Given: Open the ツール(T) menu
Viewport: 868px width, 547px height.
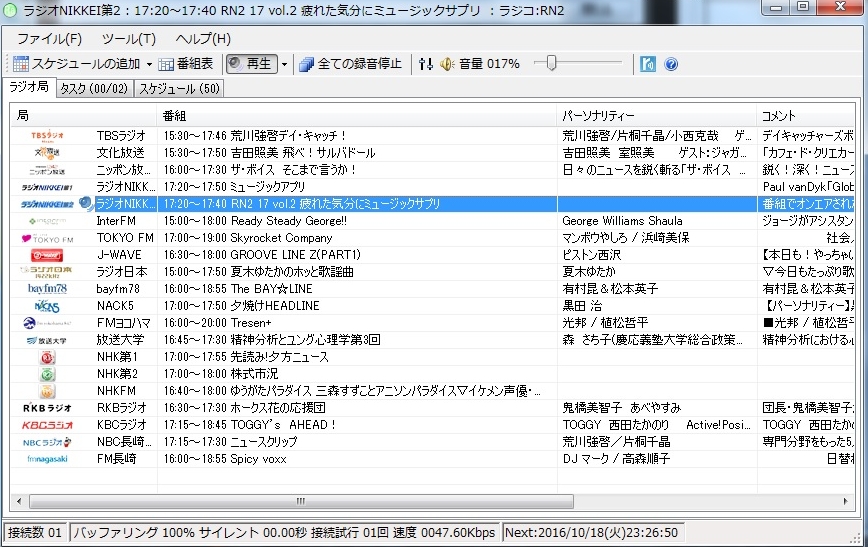Looking at the screenshot, I should [x=128, y=39].
